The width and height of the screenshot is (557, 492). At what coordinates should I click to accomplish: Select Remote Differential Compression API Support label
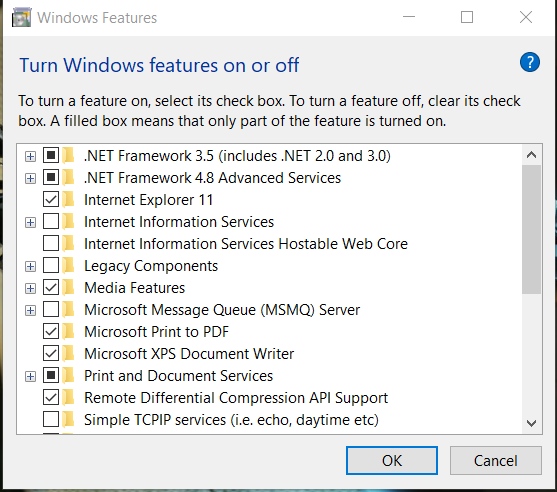pyautogui.click(x=236, y=398)
